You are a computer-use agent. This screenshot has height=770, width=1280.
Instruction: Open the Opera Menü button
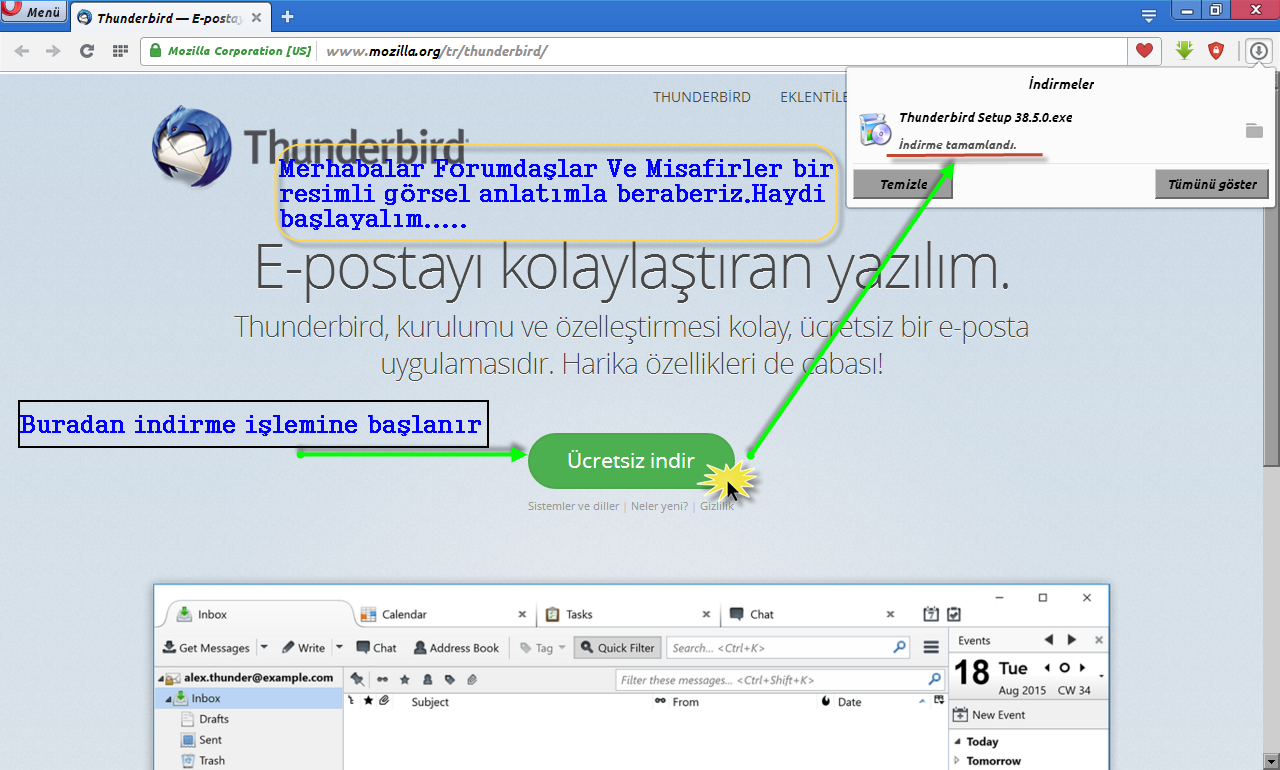click(x=34, y=13)
